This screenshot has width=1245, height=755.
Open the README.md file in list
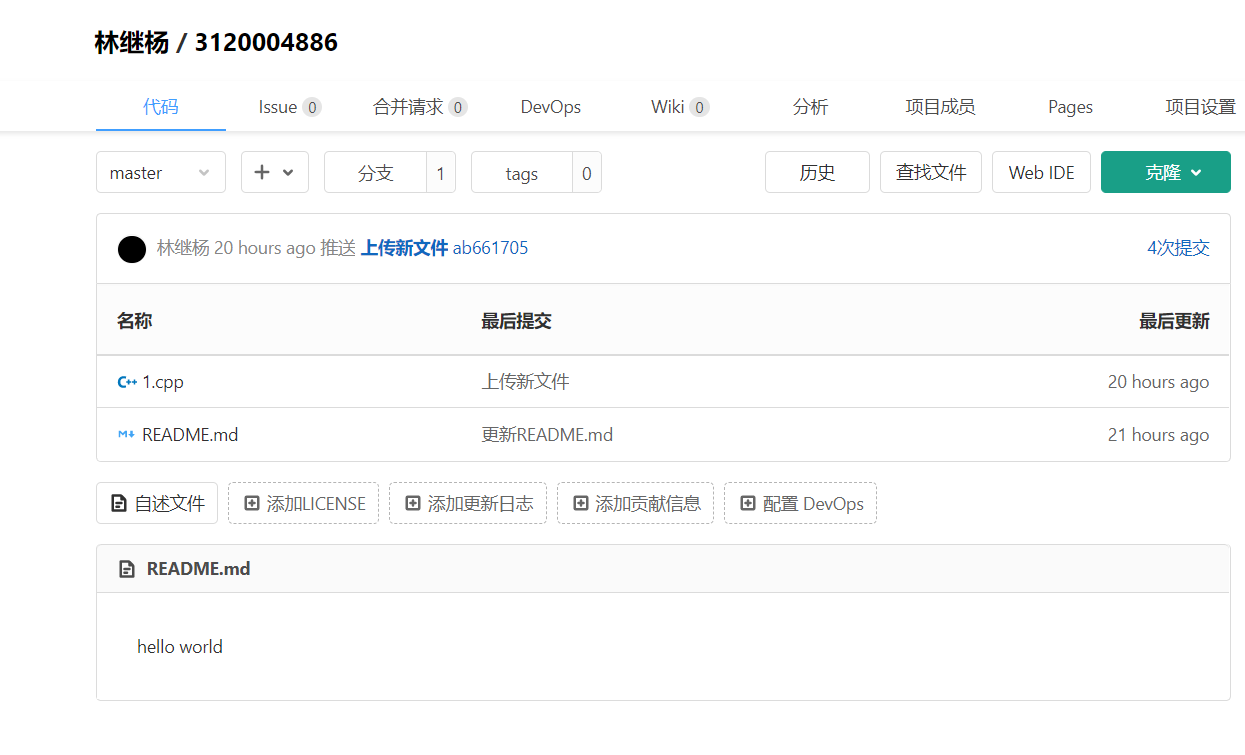(190, 435)
